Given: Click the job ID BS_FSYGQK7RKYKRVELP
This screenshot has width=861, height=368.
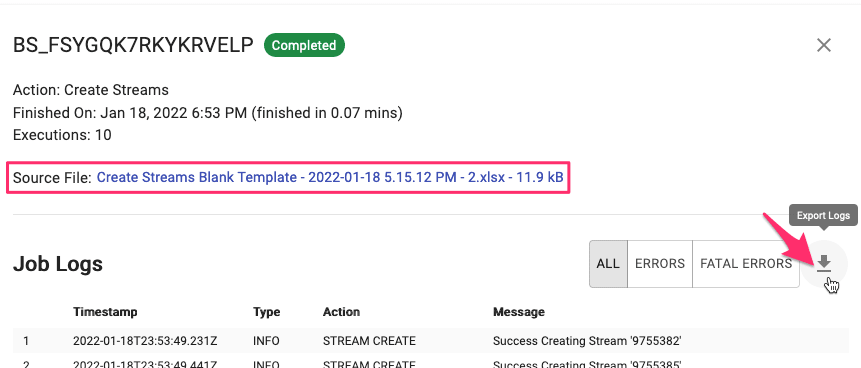Looking at the screenshot, I should click(x=133, y=46).
